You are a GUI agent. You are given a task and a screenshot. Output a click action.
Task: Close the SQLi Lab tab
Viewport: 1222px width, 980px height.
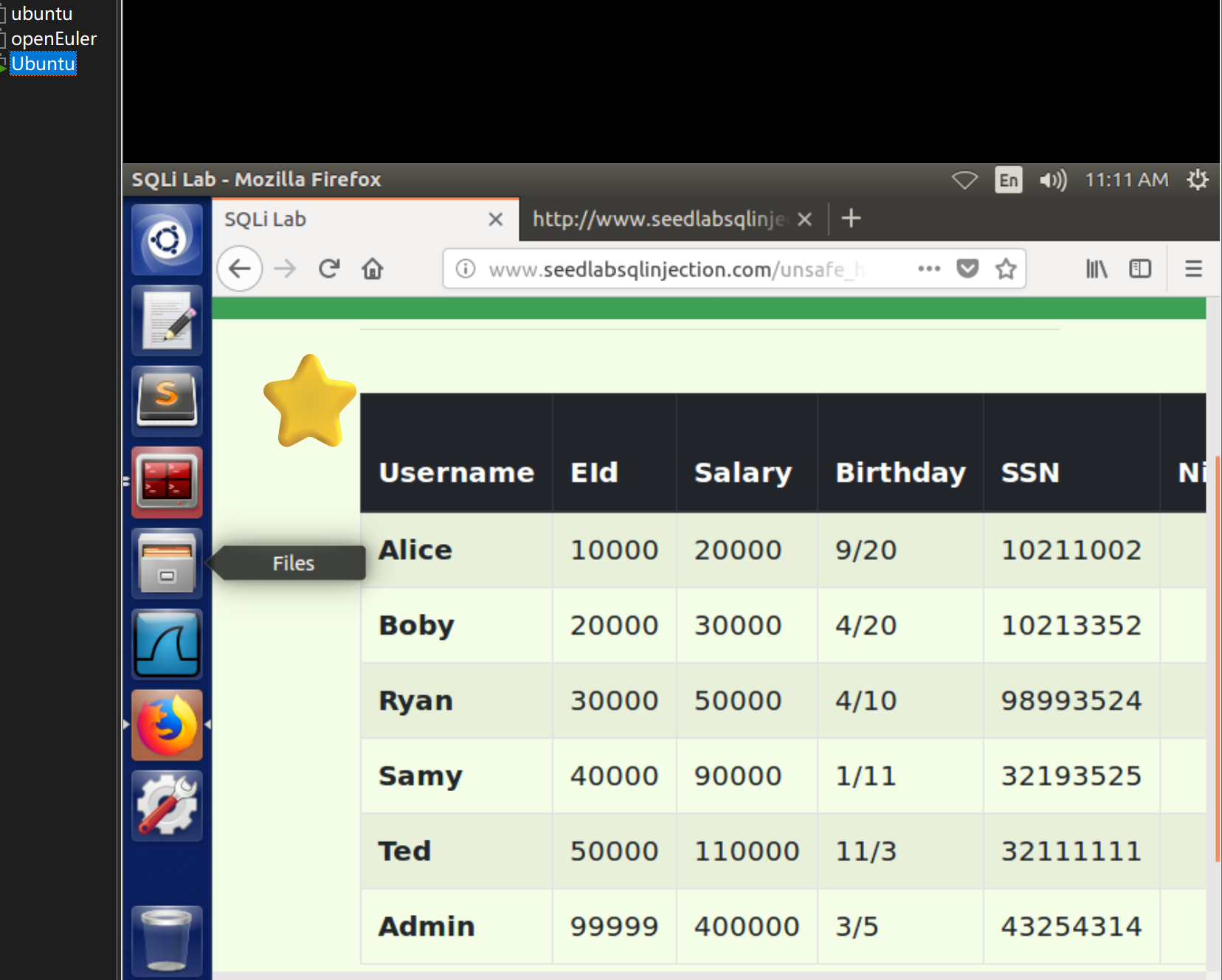click(x=496, y=219)
